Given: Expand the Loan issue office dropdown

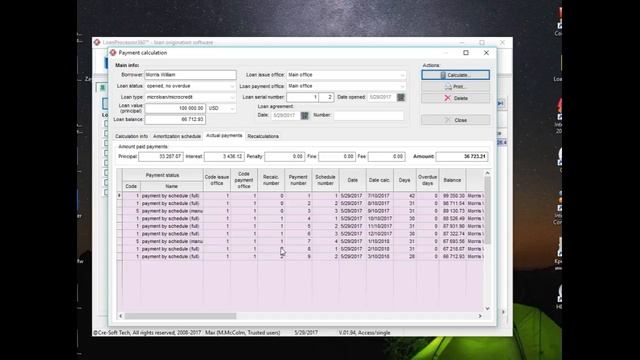Looking at the screenshot, I should tap(402, 75).
